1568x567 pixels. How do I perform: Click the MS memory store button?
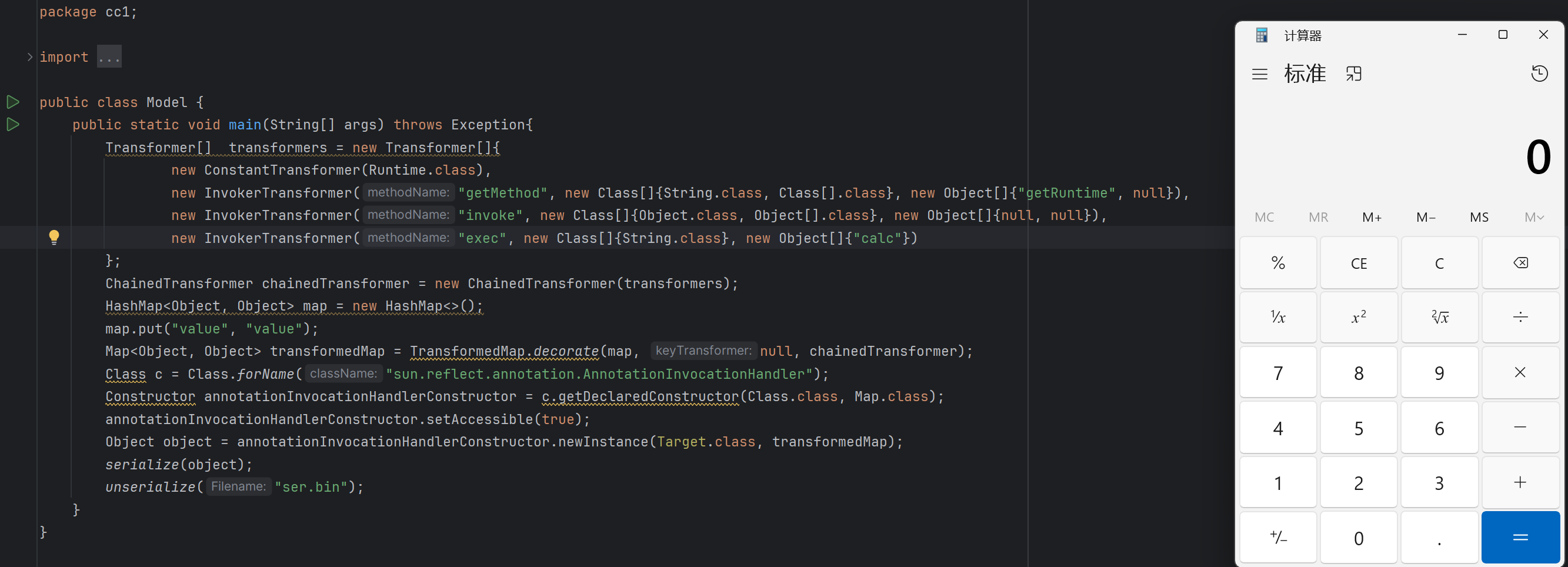click(x=1479, y=217)
